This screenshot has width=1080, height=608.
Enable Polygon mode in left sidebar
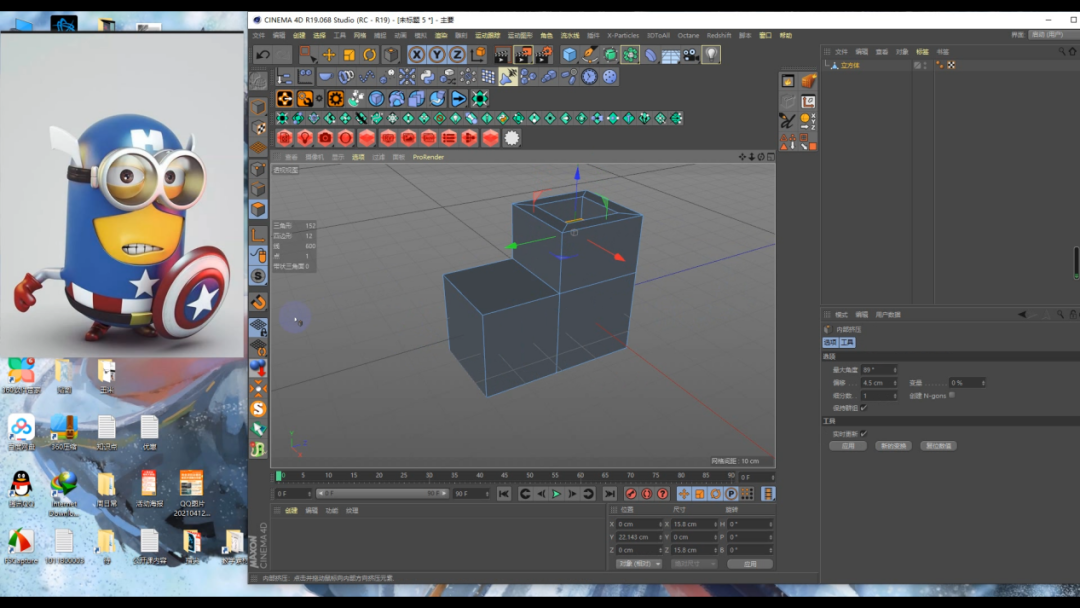258,209
